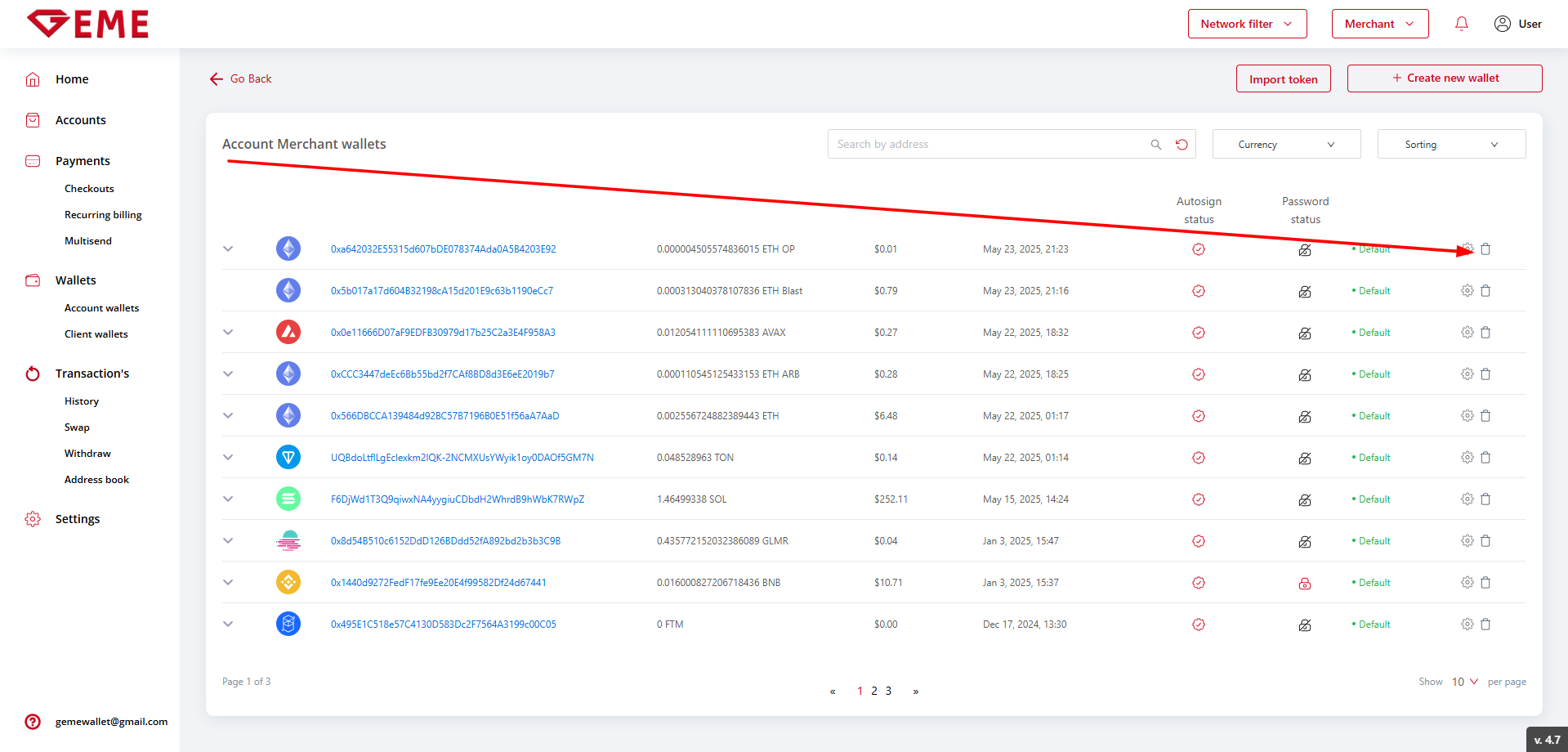Click the Search by address field
1568x752 pixels.
[985, 145]
